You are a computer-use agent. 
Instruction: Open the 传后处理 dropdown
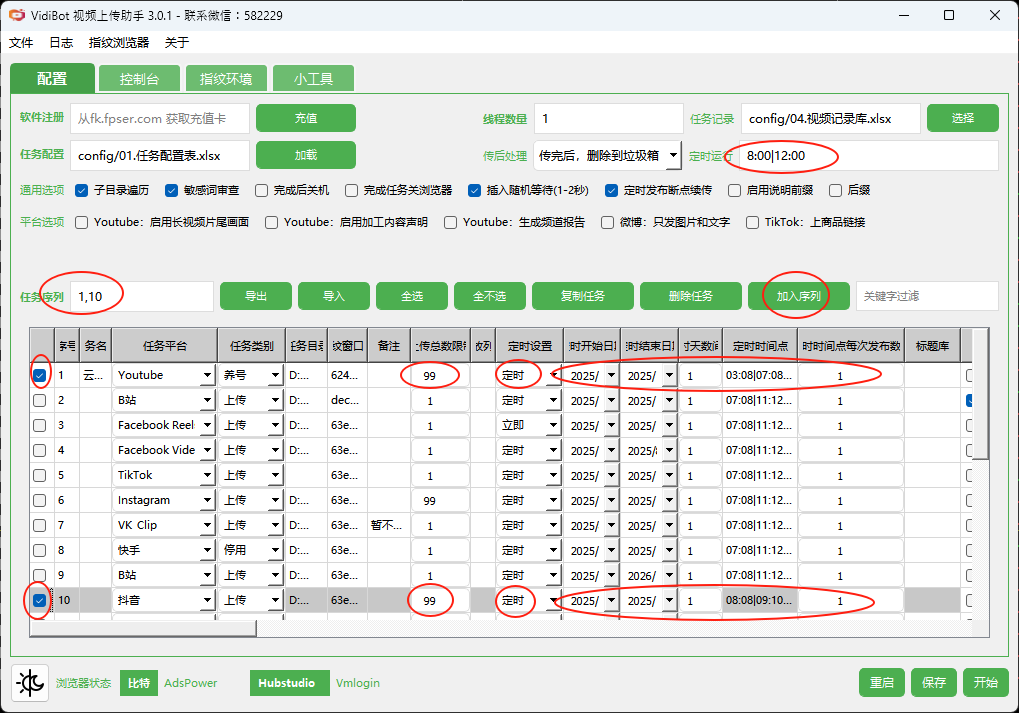tap(674, 155)
